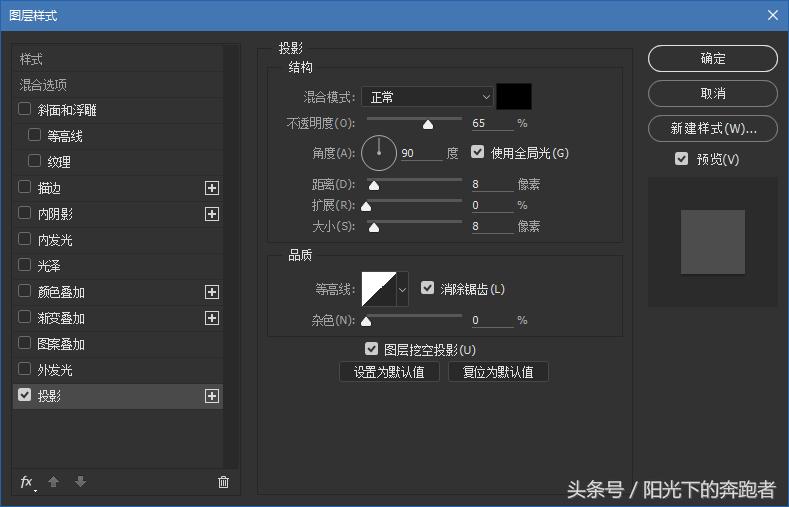
Task: Click 新建样式(W)... button
Action: (x=713, y=129)
